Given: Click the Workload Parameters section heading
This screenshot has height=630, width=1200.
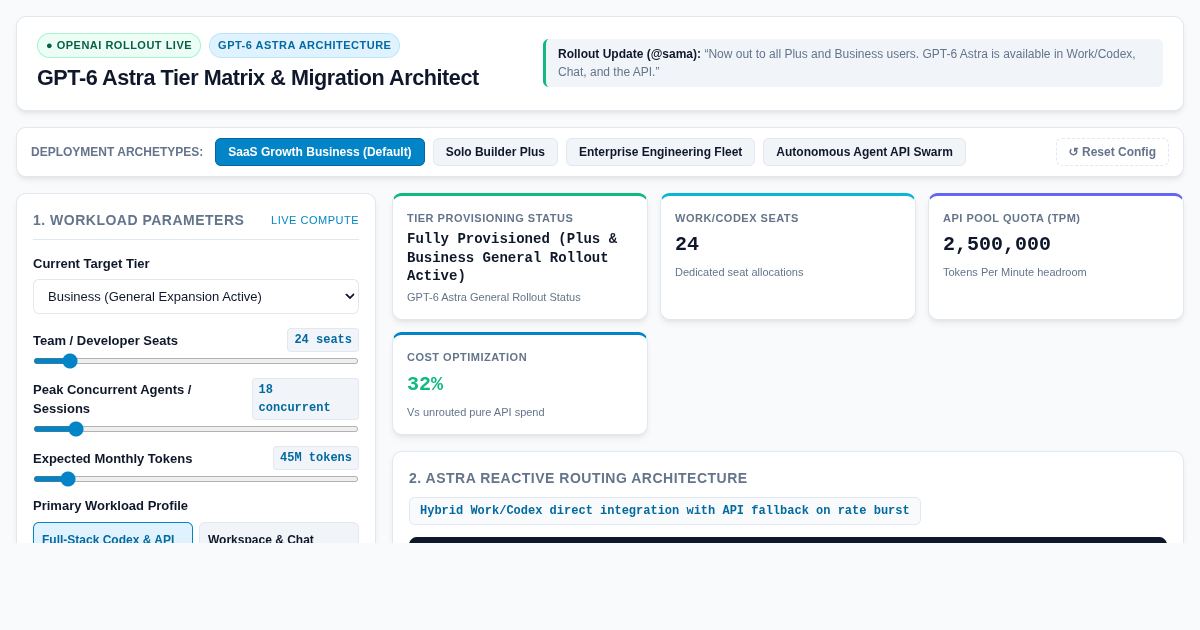Looking at the screenshot, I should pyautogui.click(x=138, y=220).
